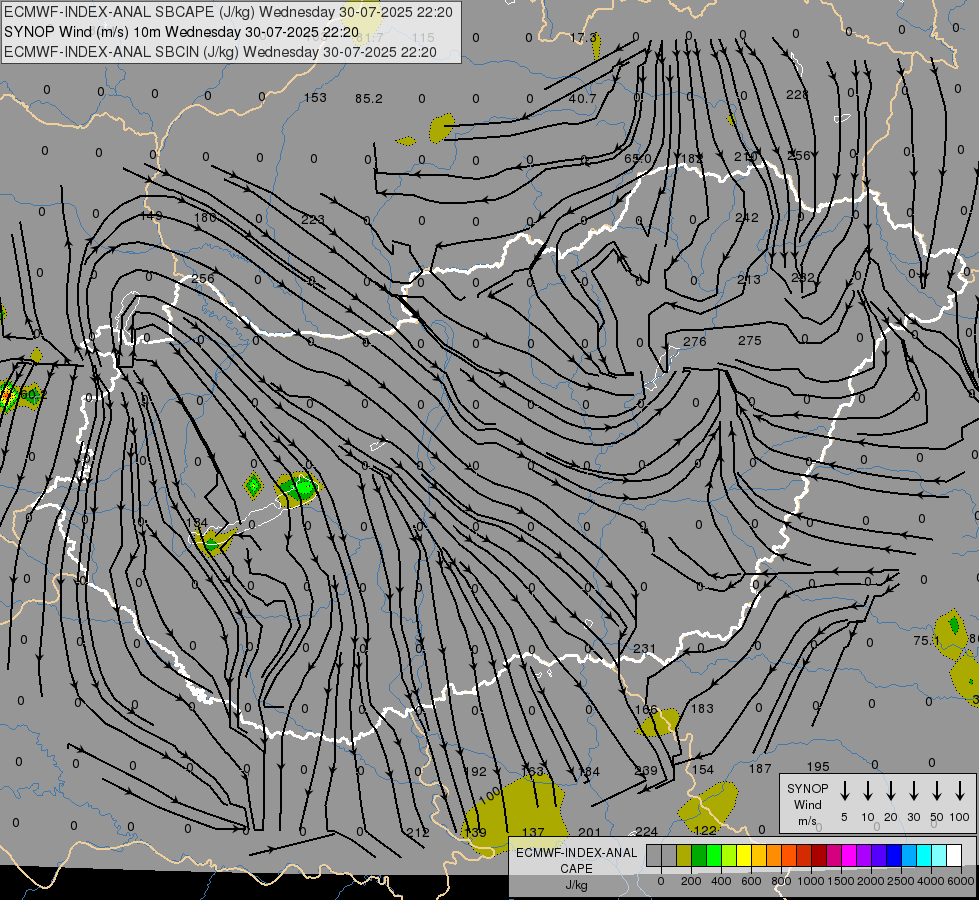Click the green diamond CAPE patch

[253, 485]
